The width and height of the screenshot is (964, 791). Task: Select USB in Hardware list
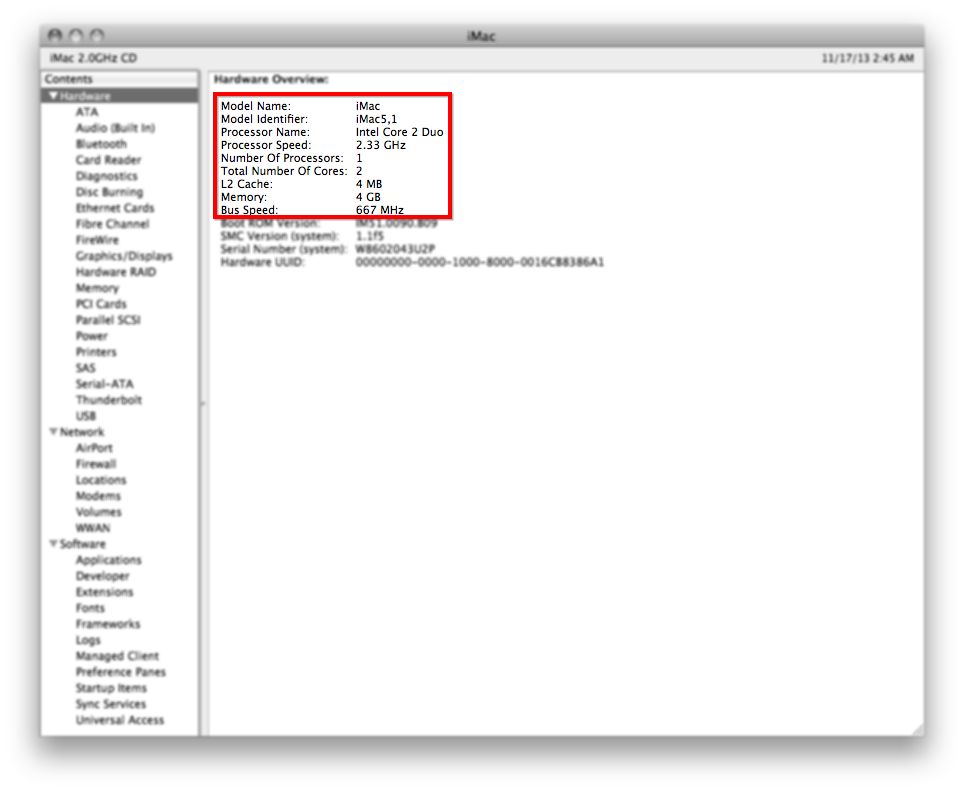(x=85, y=415)
